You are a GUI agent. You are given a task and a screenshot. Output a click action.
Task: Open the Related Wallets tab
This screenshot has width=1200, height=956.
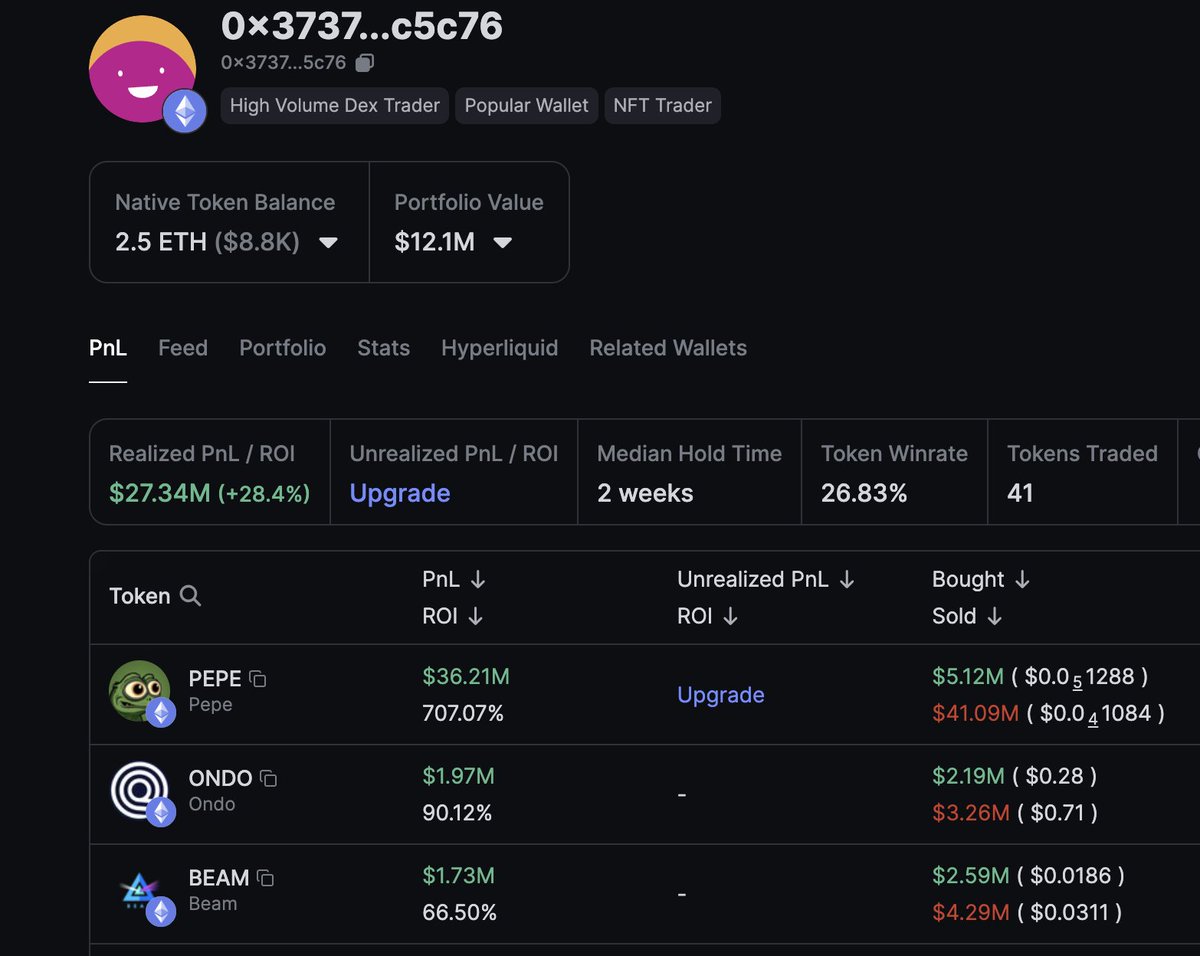coord(668,348)
